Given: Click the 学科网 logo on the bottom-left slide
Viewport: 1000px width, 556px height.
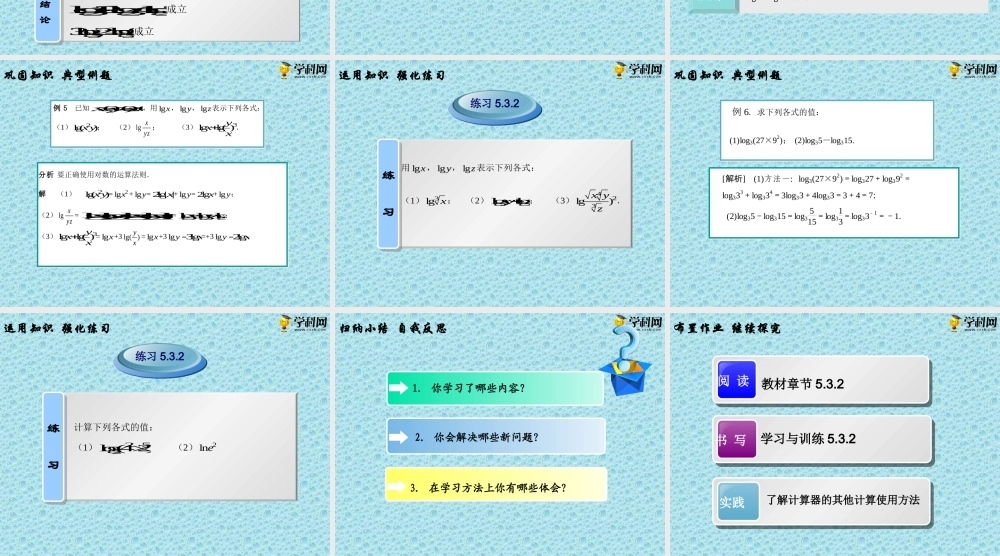Looking at the screenshot, I should tap(304, 323).
